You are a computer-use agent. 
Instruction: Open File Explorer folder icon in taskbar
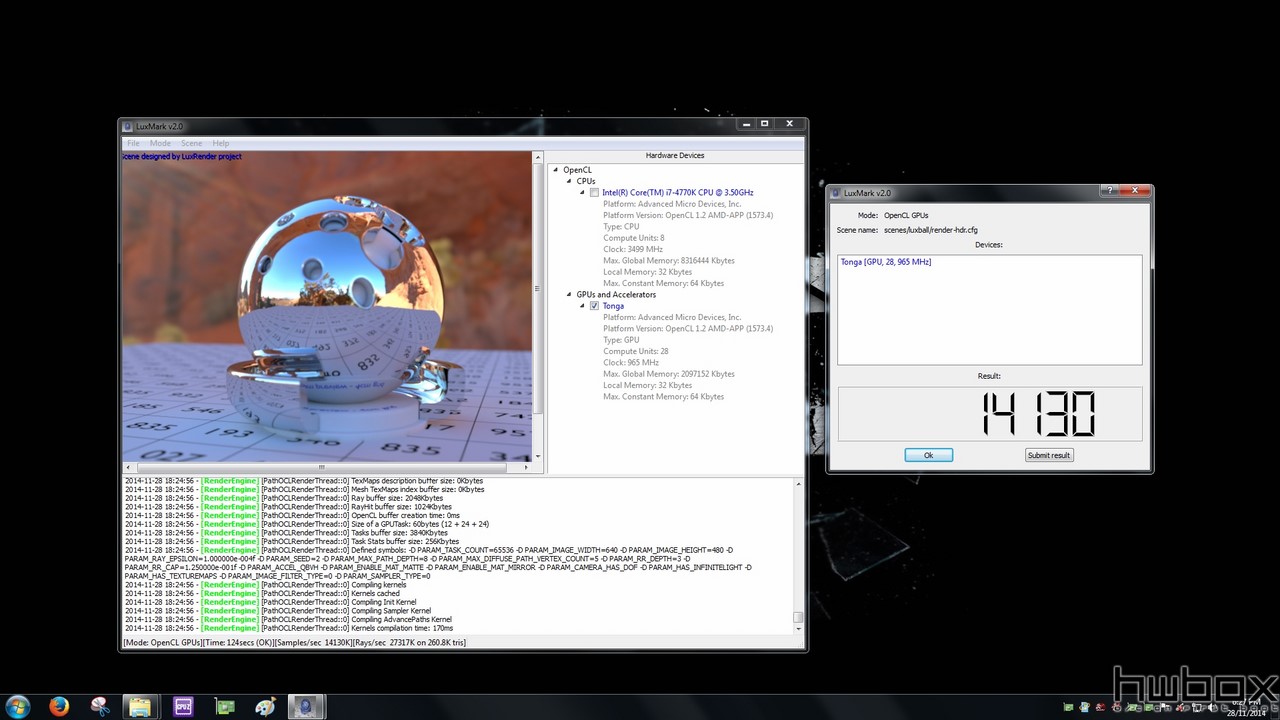141,706
